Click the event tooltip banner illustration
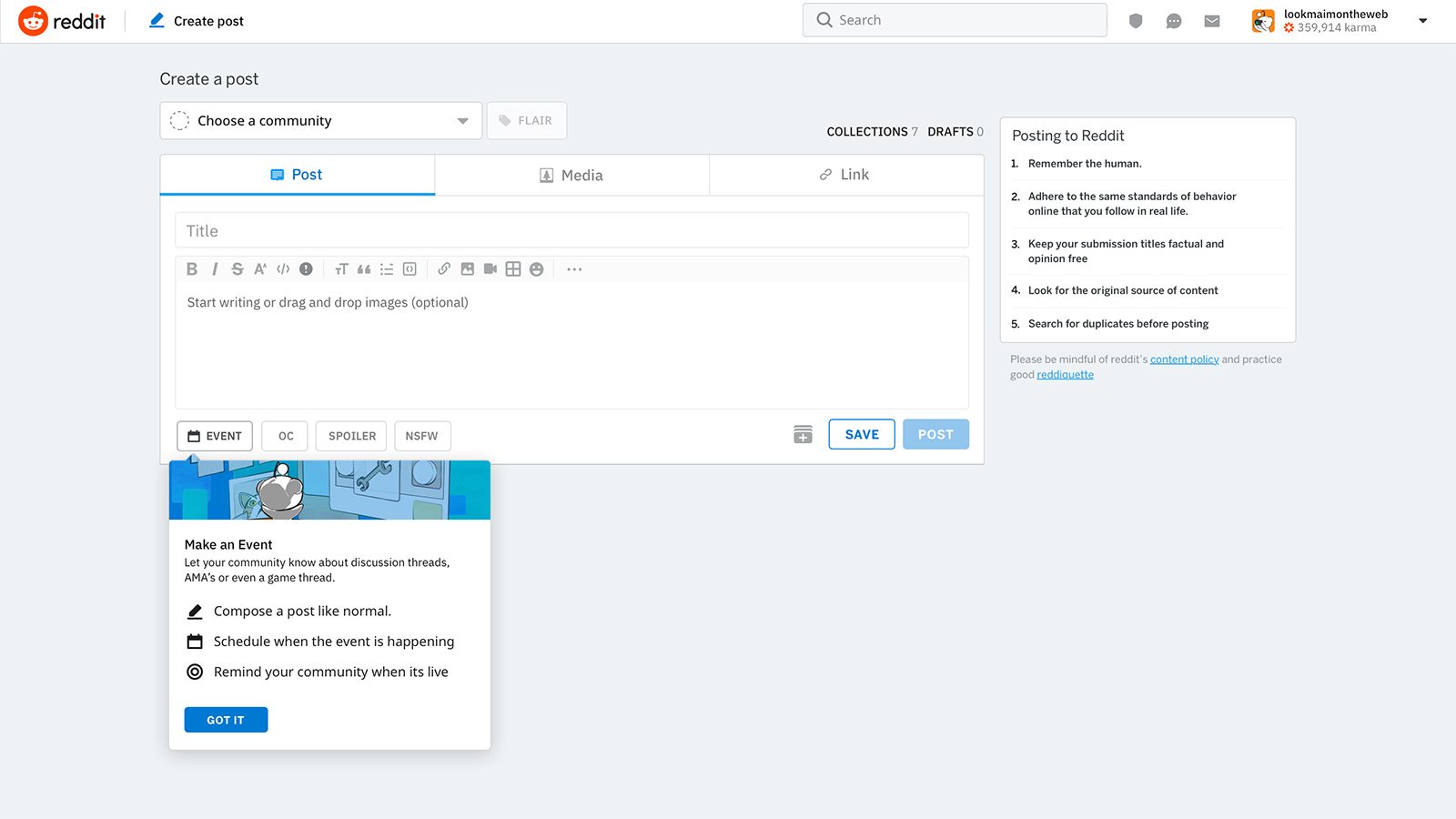The height and width of the screenshot is (819, 1456). tap(329, 490)
